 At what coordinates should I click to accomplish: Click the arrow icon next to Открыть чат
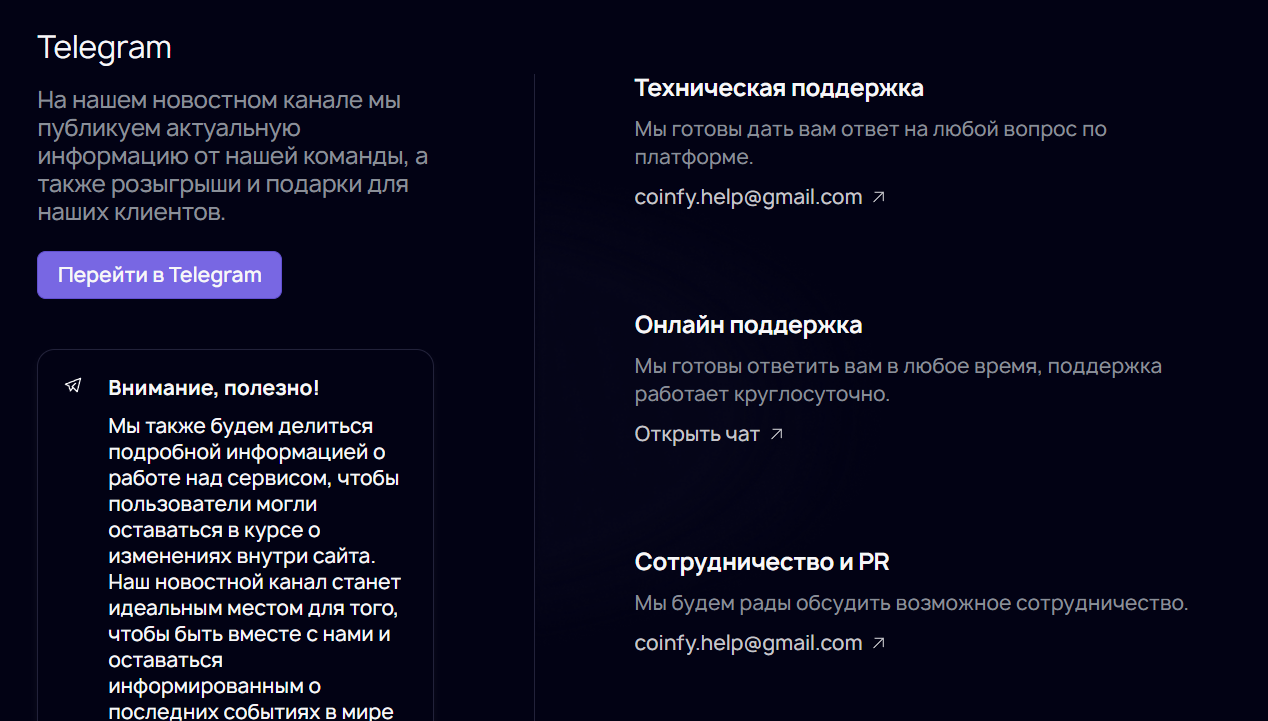click(777, 434)
